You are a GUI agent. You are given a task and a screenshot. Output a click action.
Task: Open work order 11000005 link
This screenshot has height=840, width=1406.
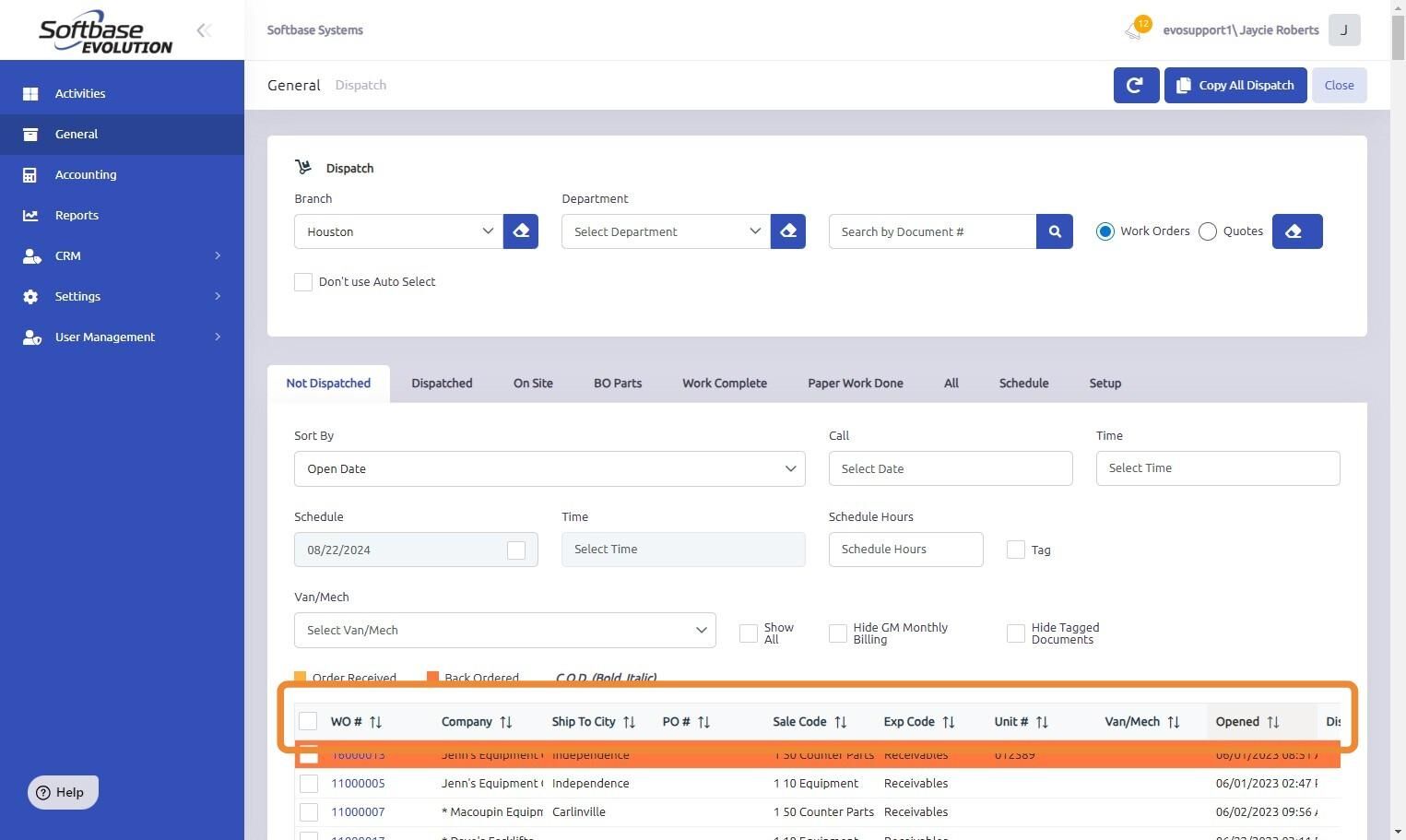(358, 784)
